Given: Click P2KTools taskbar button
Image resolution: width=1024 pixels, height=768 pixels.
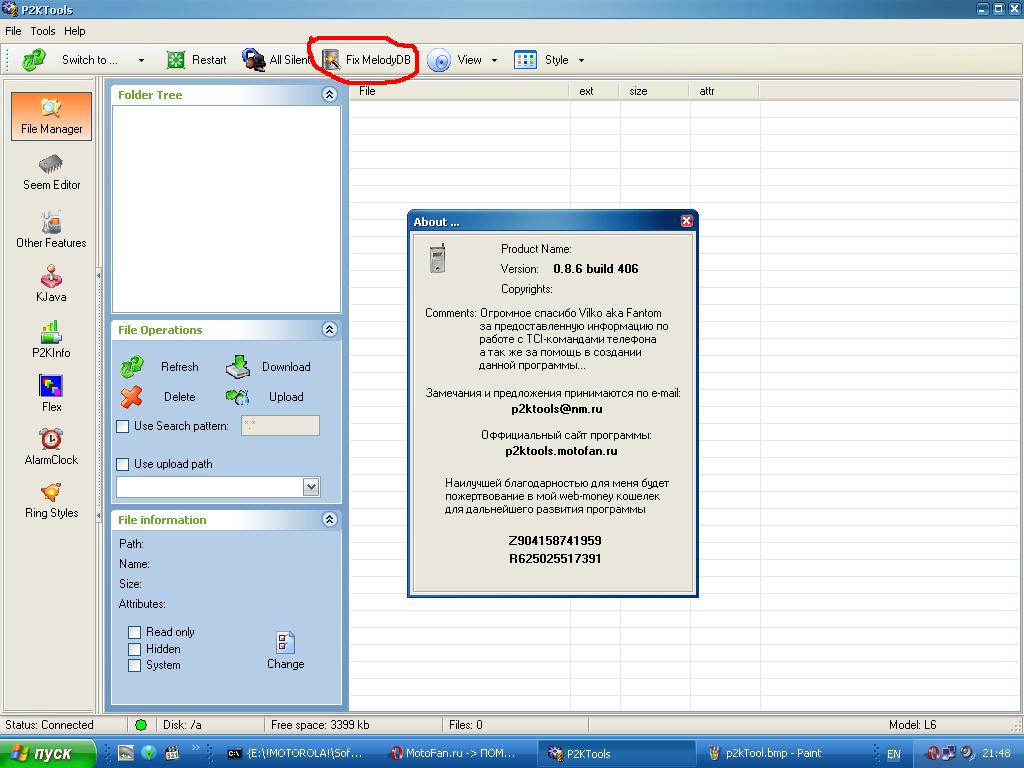Looking at the screenshot, I should coord(614,754).
